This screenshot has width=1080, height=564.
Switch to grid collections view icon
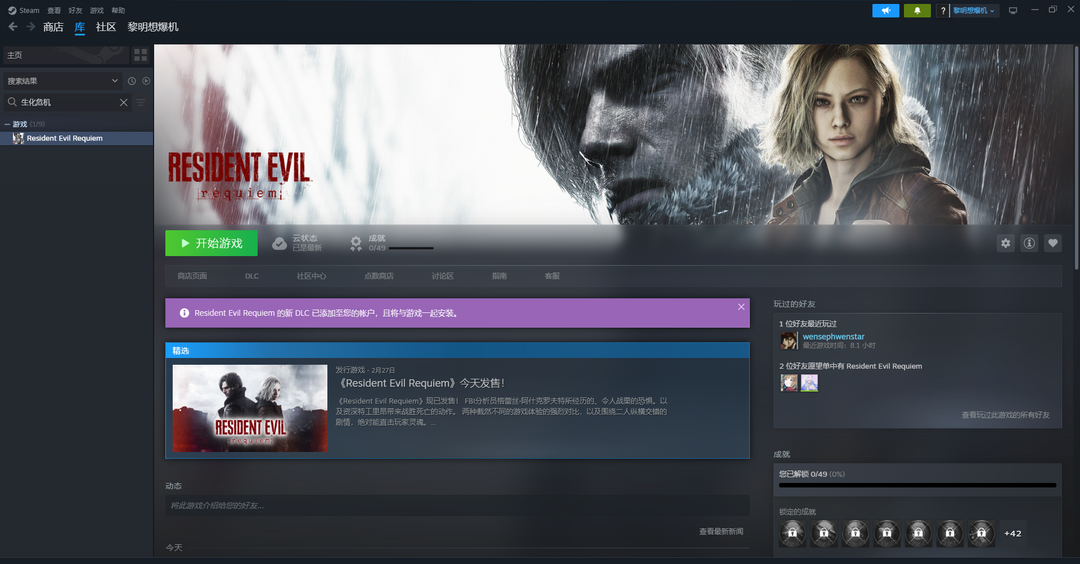141,55
